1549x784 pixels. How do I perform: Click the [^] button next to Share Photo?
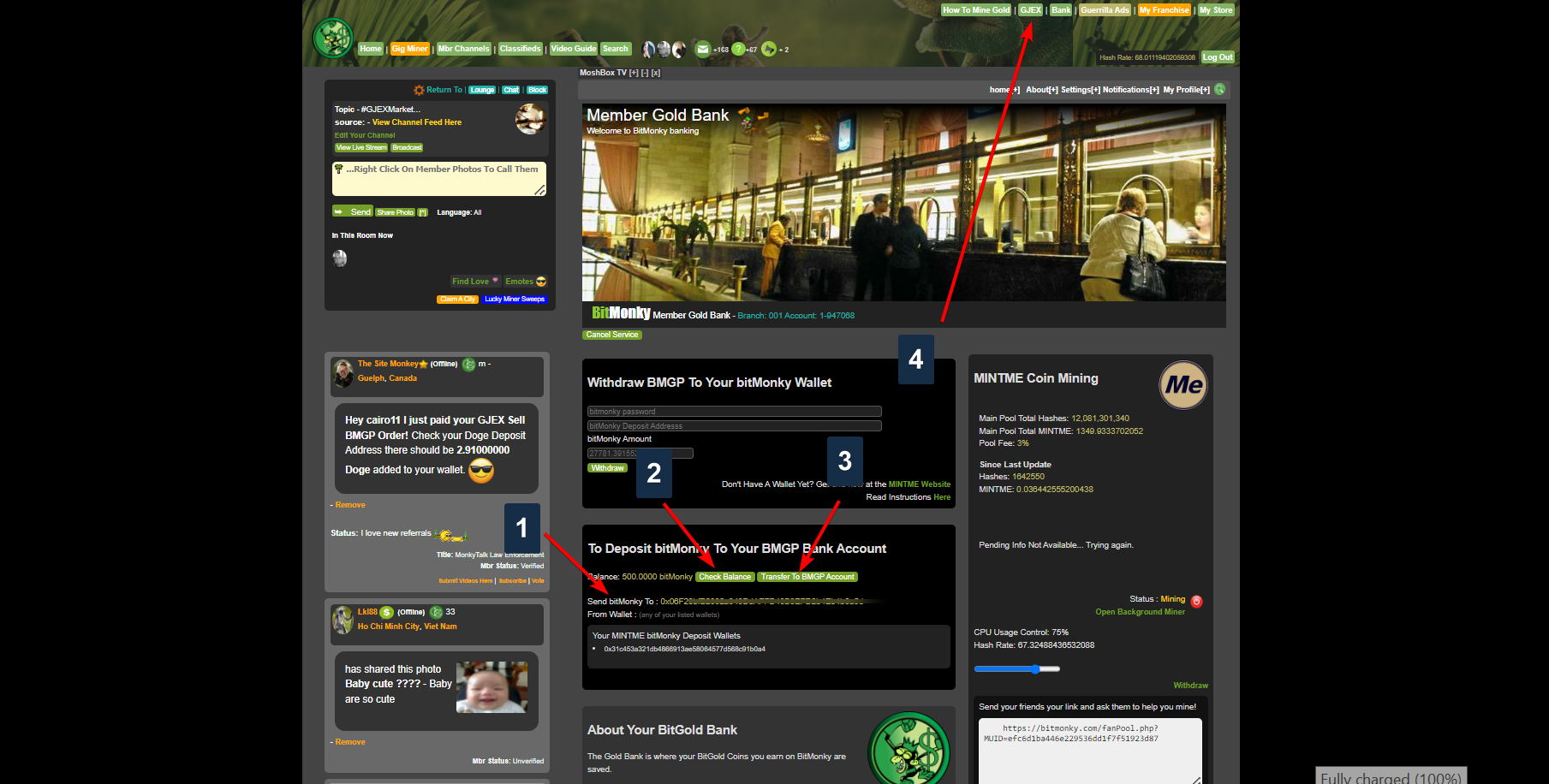422,212
